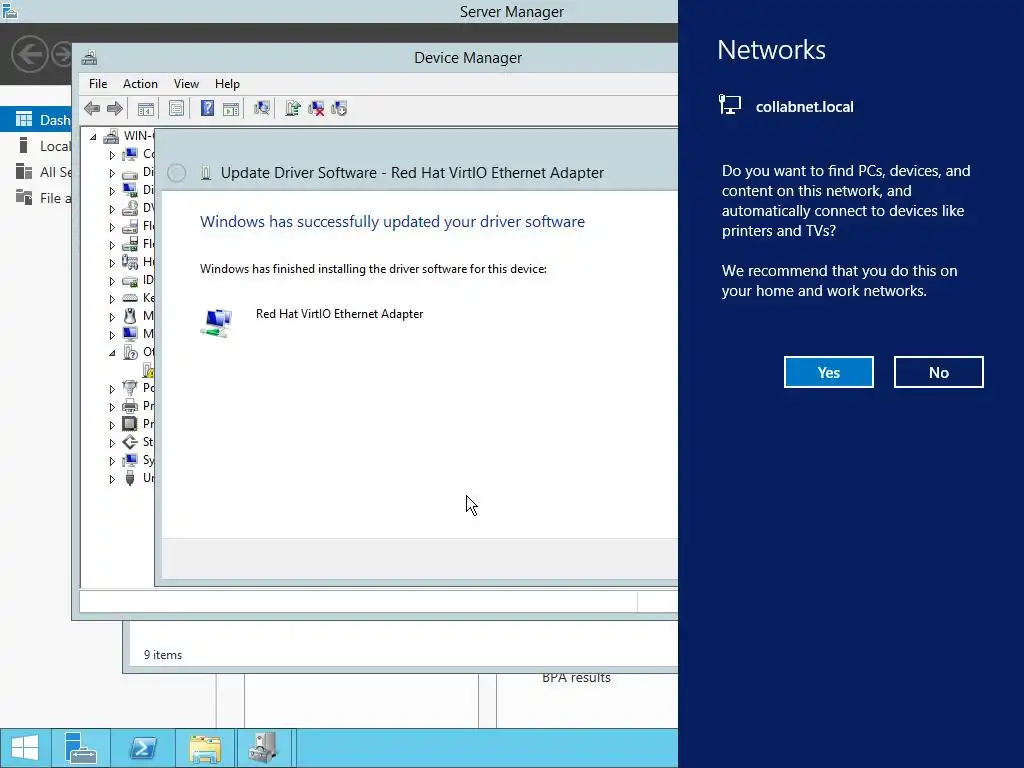Collapse the Other devices category (Ot)
This screenshot has width=1024, height=768.
tap(112, 353)
